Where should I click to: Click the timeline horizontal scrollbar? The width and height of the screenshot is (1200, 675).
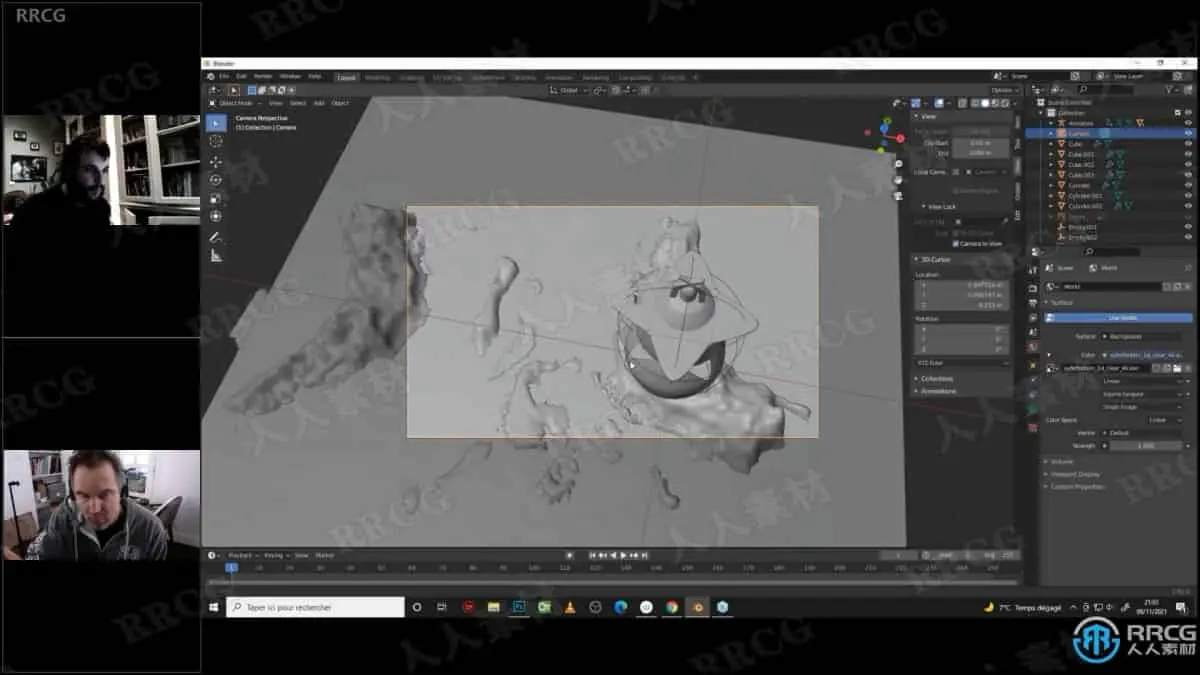612,582
